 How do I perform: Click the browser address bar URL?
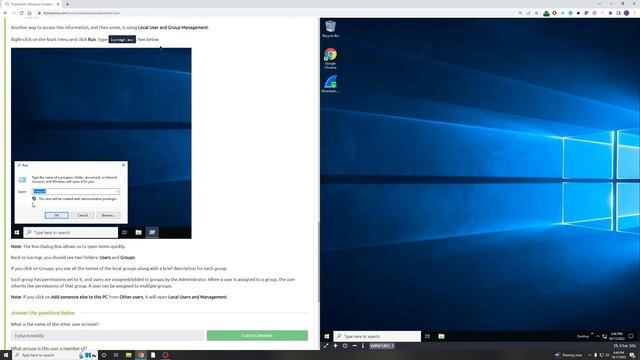point(82,13)
